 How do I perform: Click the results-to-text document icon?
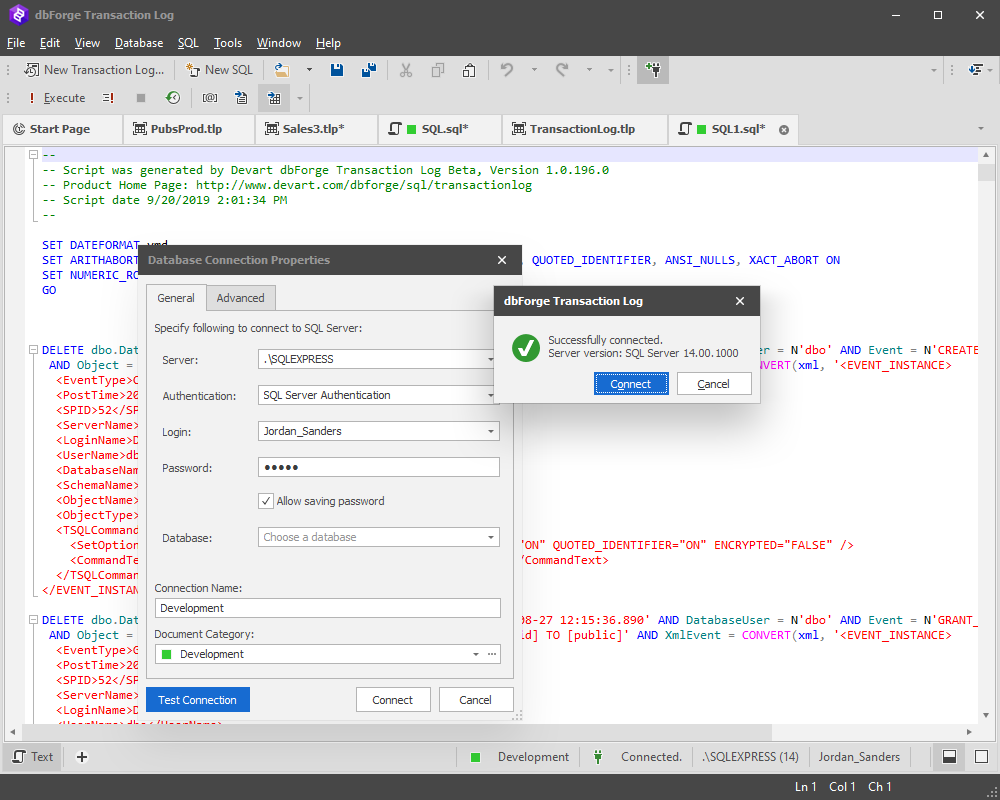pyautogui.click(x=241, y=98)
